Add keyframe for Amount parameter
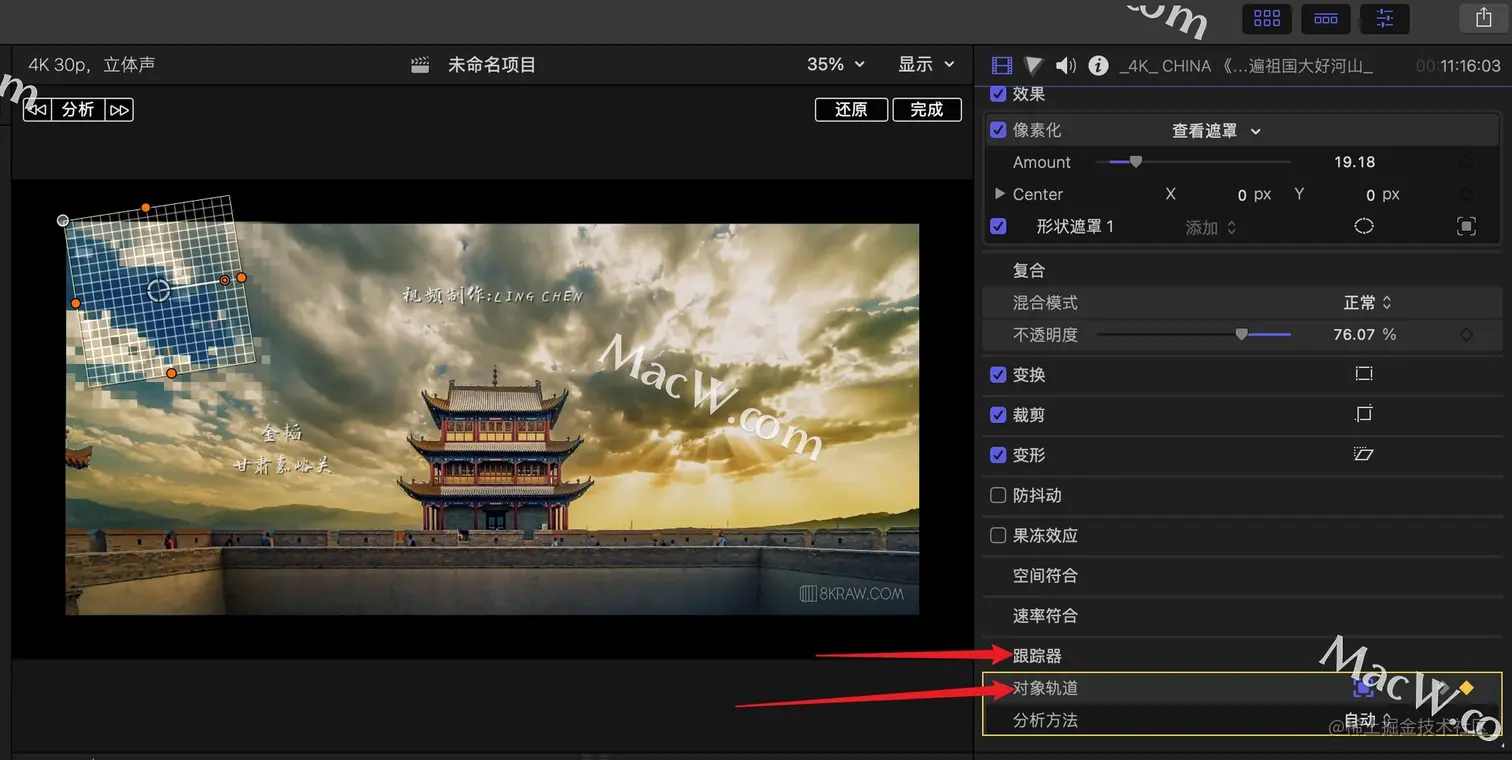Viewport: 1512px width, 760px height. pyautogui.click(x=1466, y=162)
